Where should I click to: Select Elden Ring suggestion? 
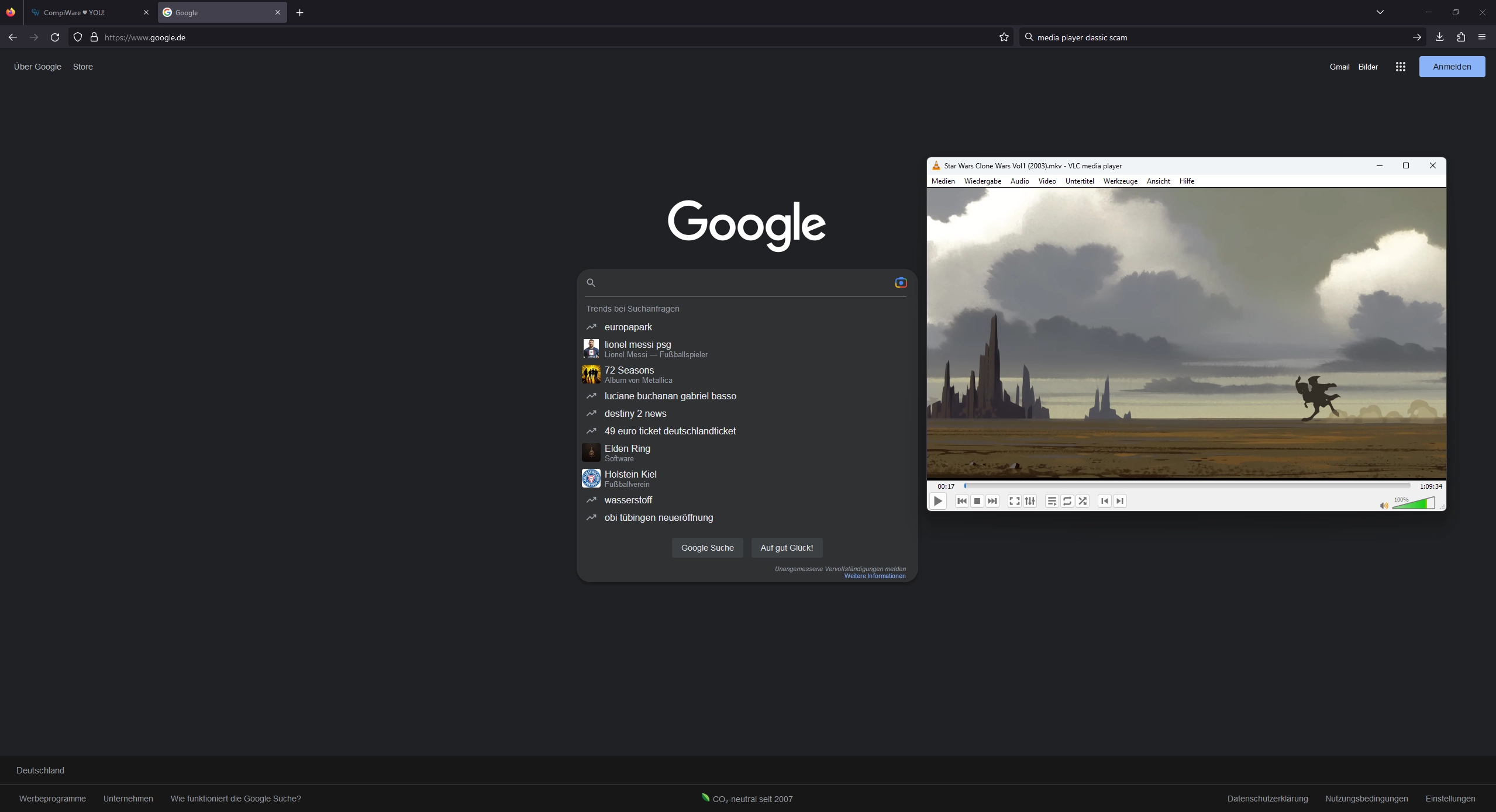pos(746,453)
